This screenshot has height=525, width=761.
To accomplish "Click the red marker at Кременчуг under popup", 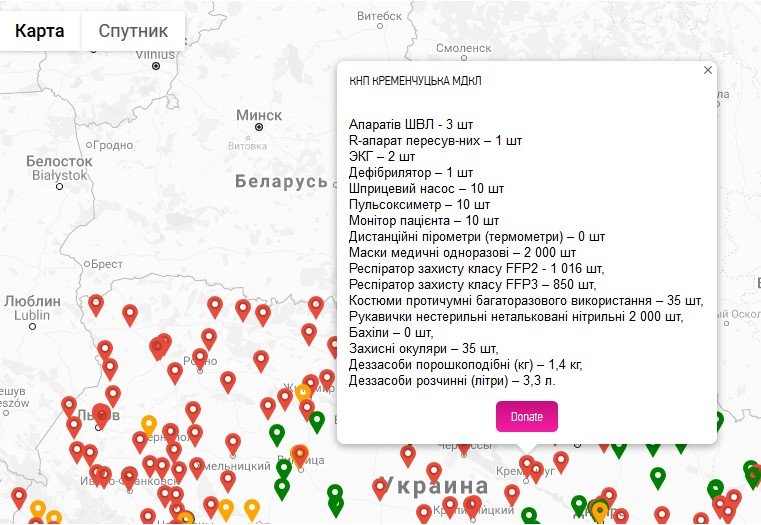I will (x=527, y=466).
